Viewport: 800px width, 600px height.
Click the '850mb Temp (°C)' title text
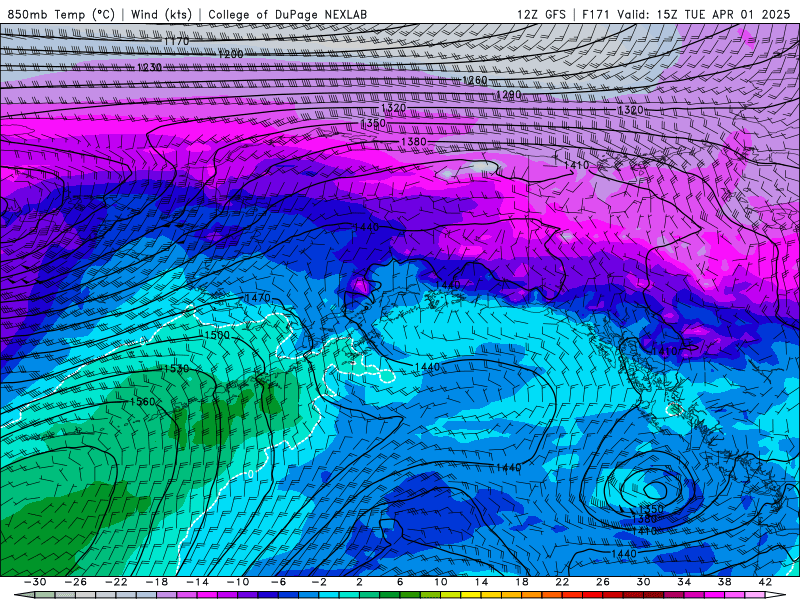coord(61,14)
